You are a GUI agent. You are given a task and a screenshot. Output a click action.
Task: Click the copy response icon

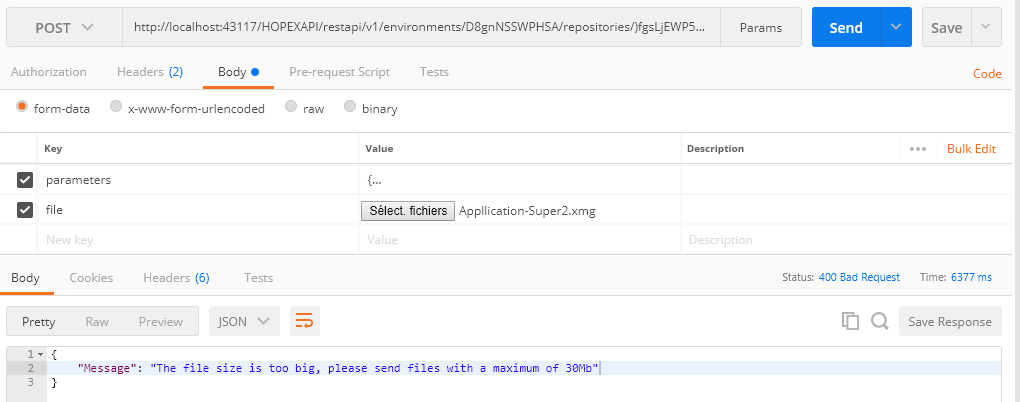851,321
